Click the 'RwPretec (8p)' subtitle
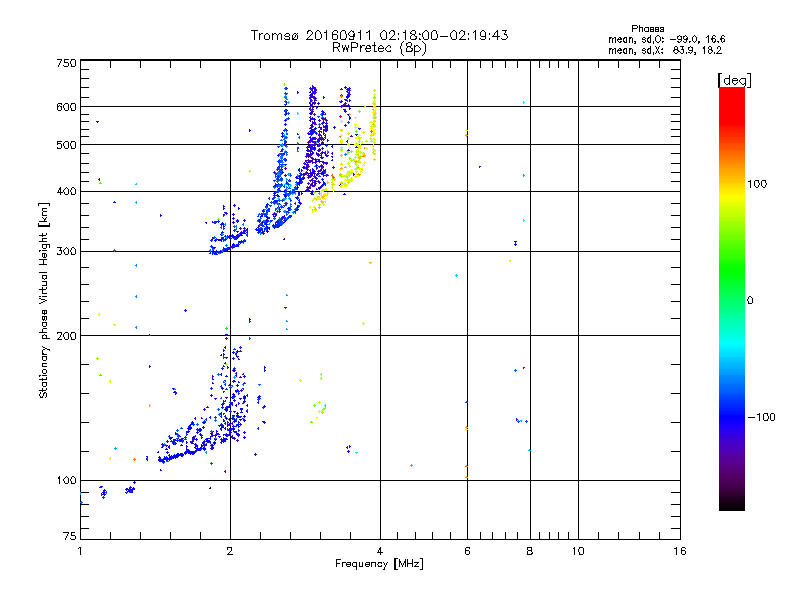 [x=379, y=48]
